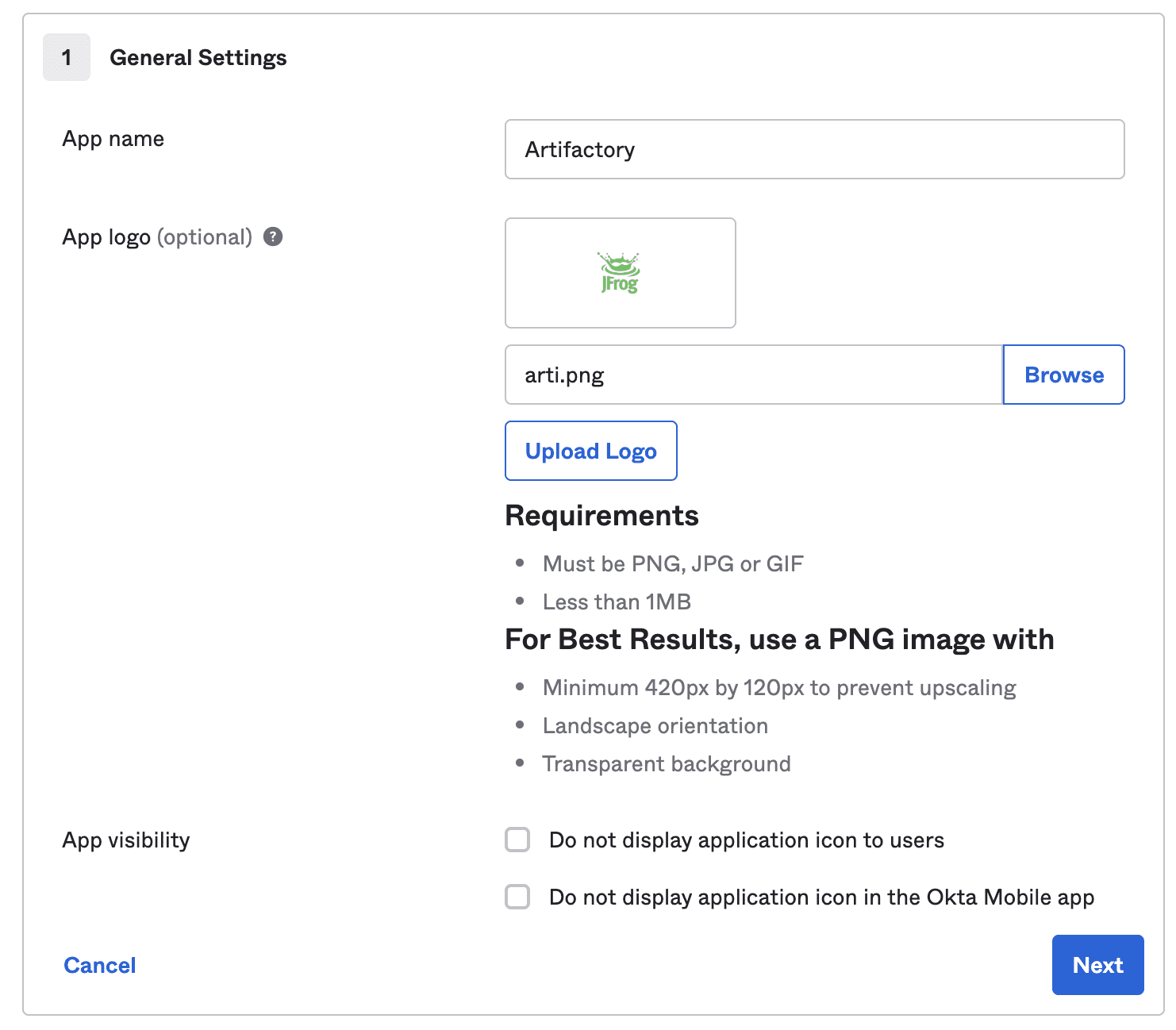Enable 'Do not display application icon to users' checkbox
Screen dimensions: 1176x1030
pyautogui.click(x=517, y=840)
